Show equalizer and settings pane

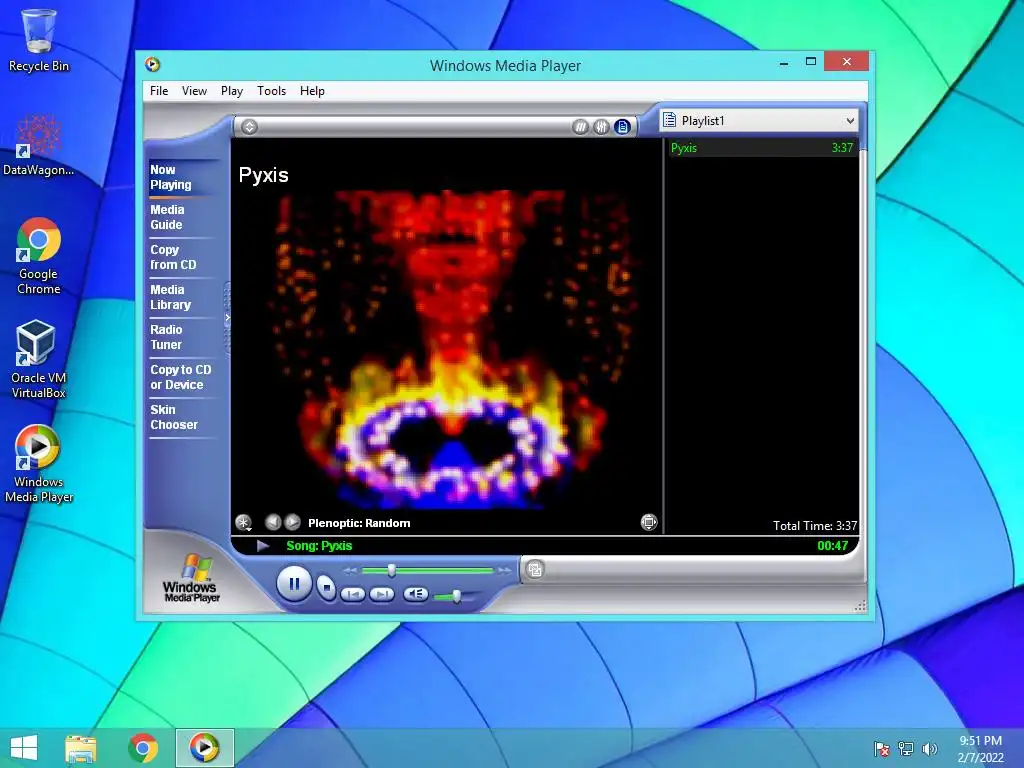point(601,127)
